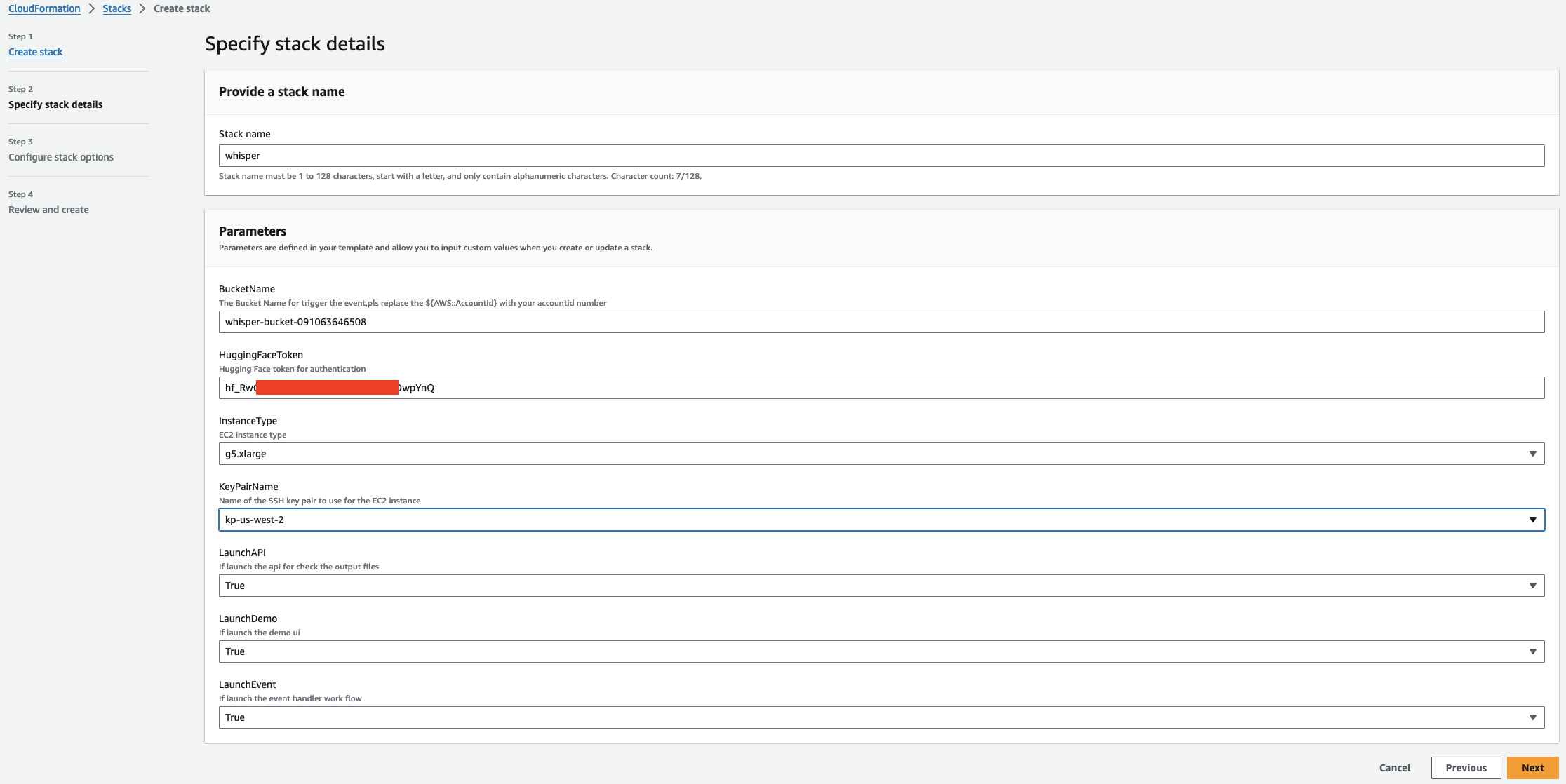Select Step 3 Configure stack options
Viewport: 1566px width, 784px height.
61,157
